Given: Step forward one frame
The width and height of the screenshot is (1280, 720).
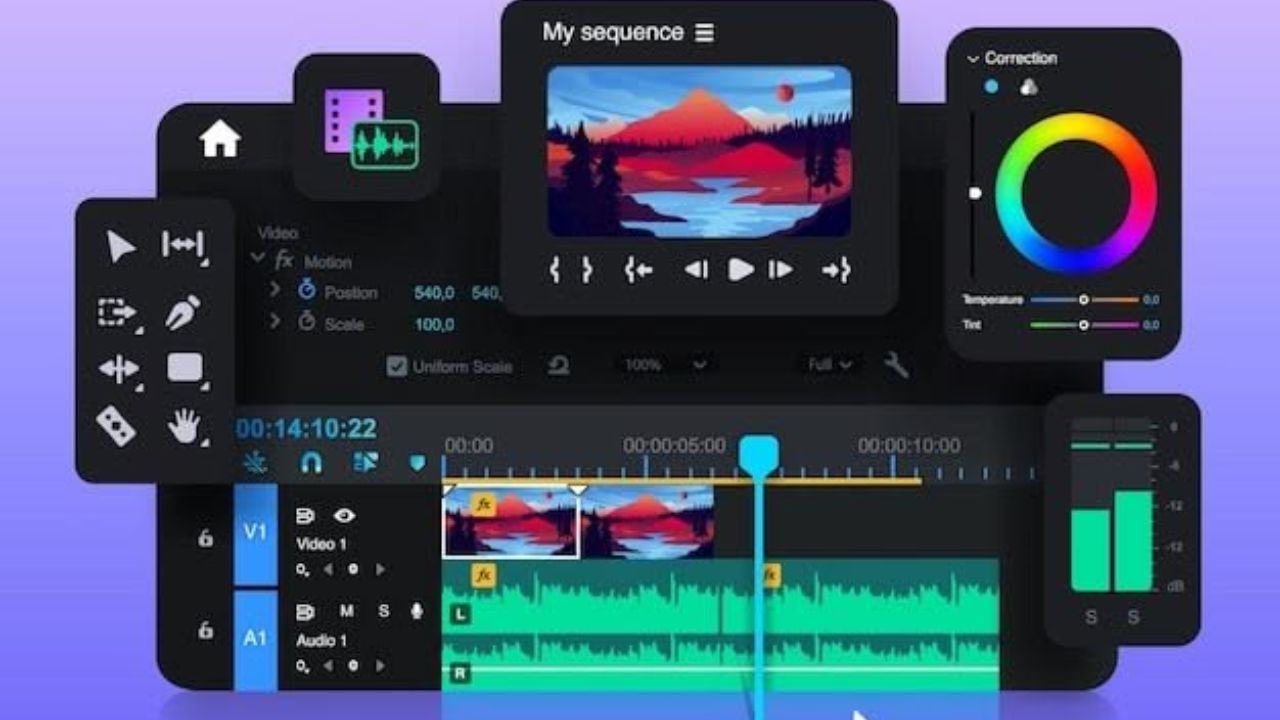Looking at the screenshot, I should point(780,269).
